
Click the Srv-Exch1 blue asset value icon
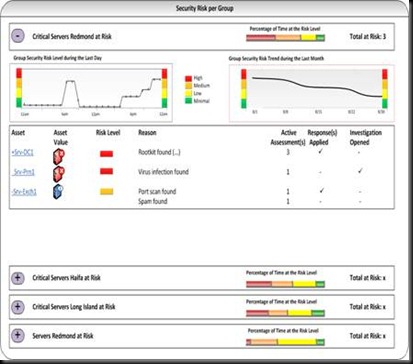[58, 192]
